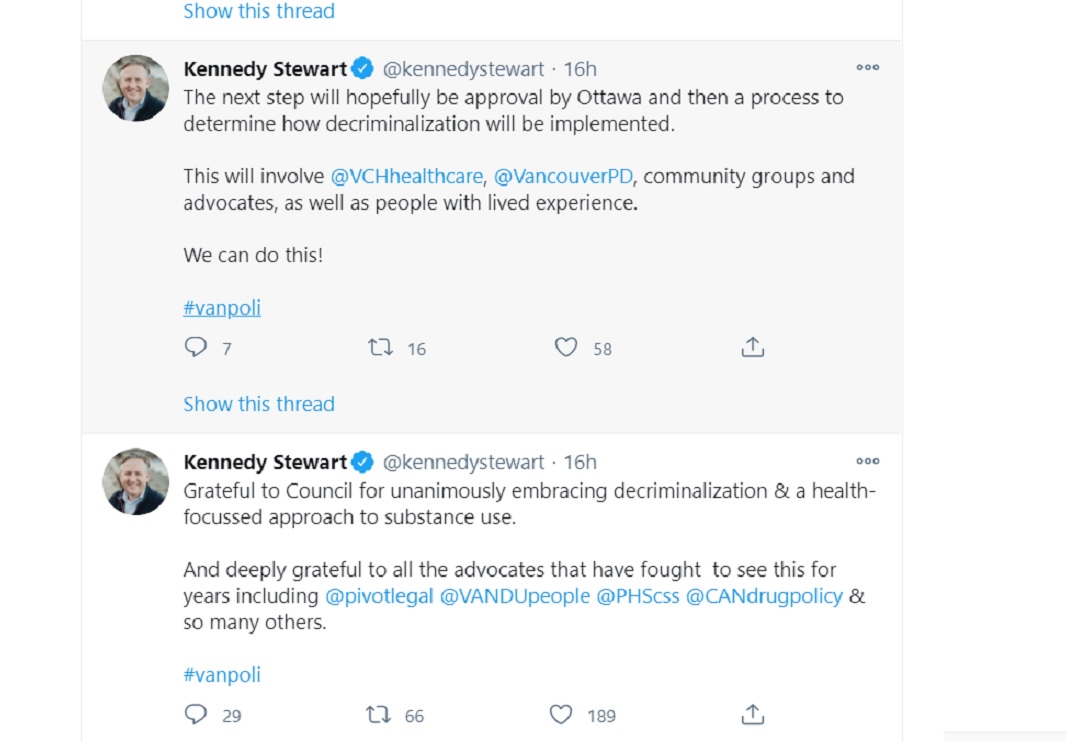Open the @VancouverPD mention
This screenshot has height=742, width=1066.
point(563,176)
